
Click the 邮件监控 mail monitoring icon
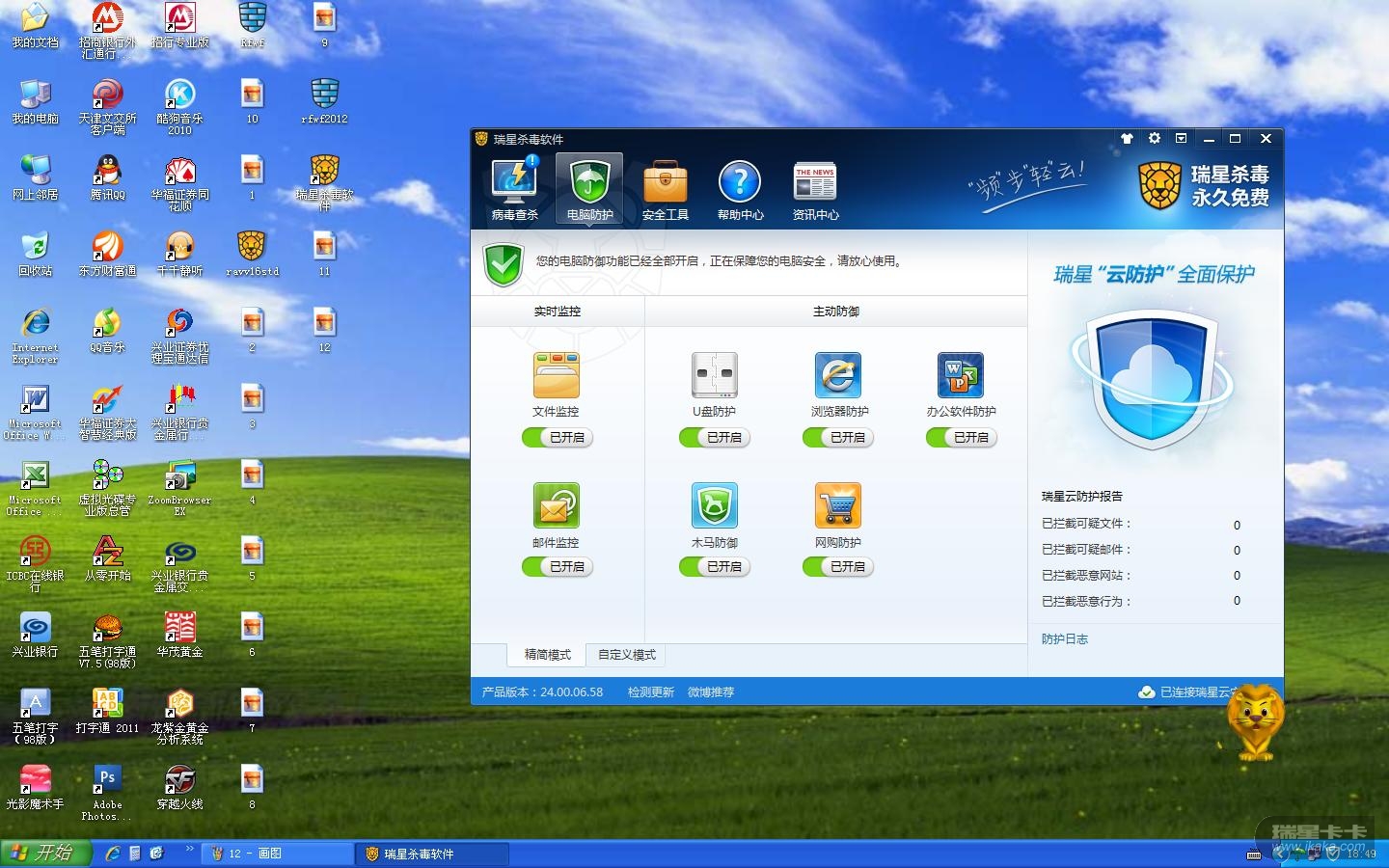(557, 505)
